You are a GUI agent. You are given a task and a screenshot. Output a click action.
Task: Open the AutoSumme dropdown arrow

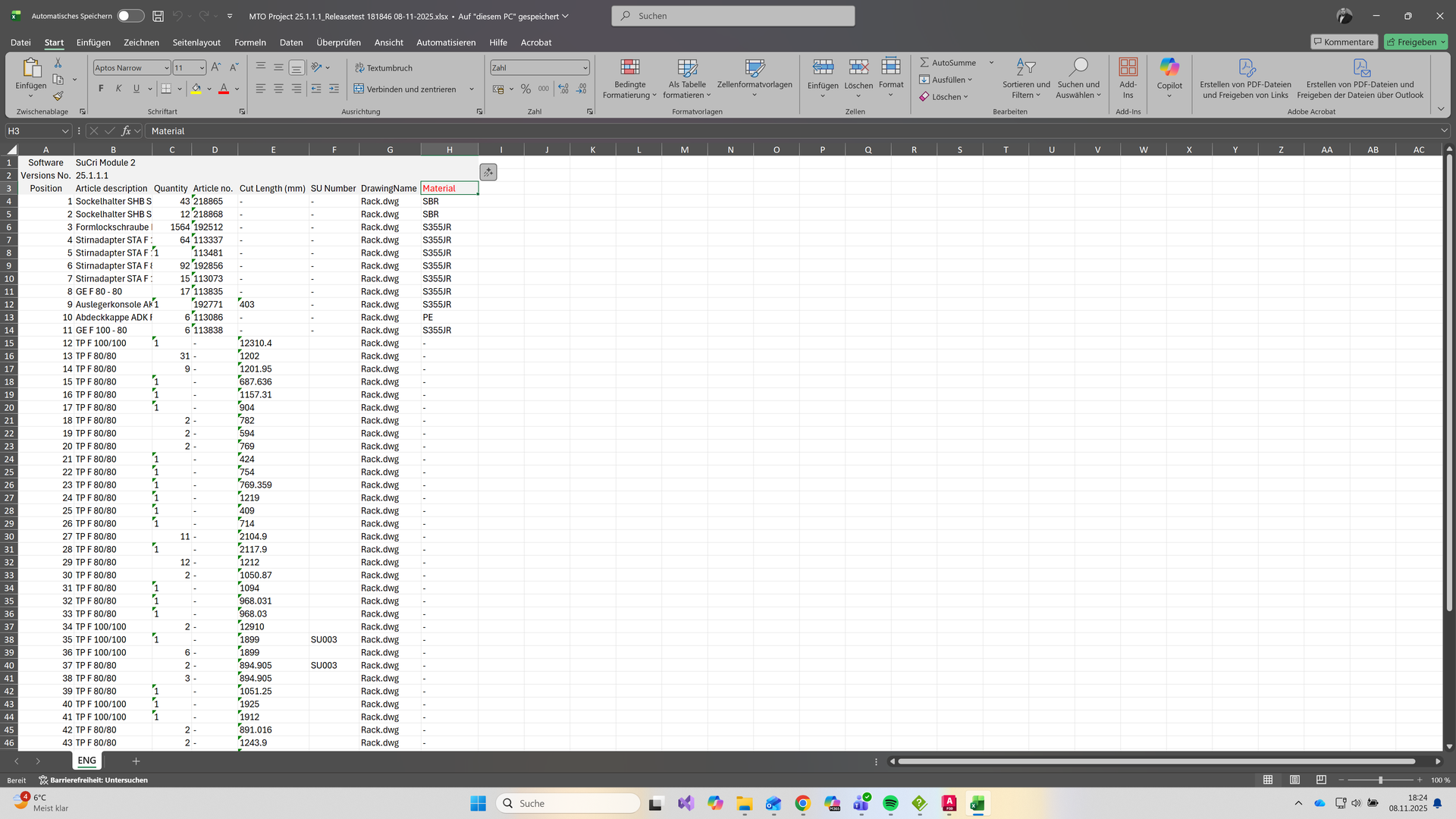coord(991,63)
